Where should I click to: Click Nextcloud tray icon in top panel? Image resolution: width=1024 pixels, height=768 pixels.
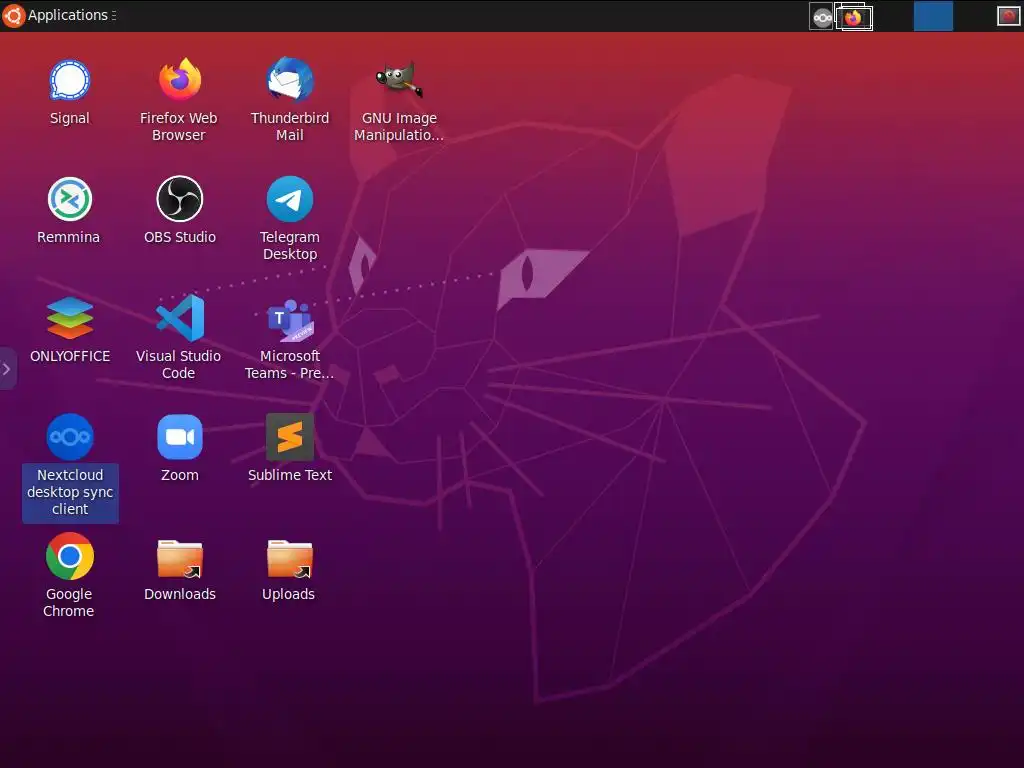click(822, 17)
